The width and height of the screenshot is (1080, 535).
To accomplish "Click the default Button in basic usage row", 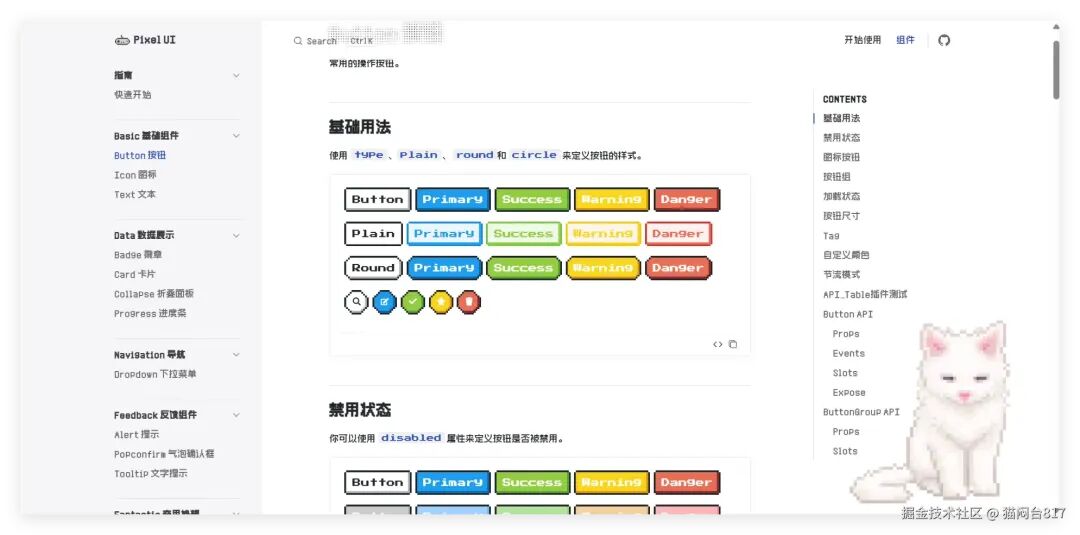I will point(377,200).
